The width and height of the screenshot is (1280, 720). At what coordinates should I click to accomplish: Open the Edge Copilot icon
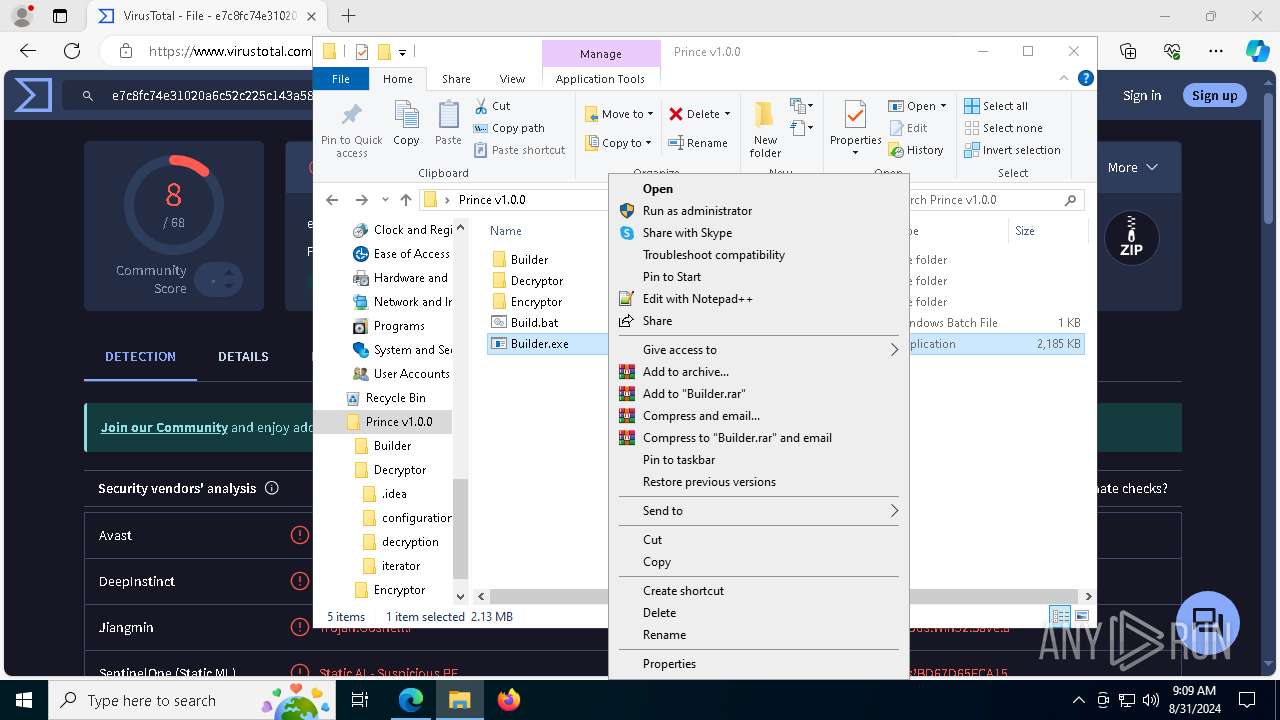tap(1257, 51)
